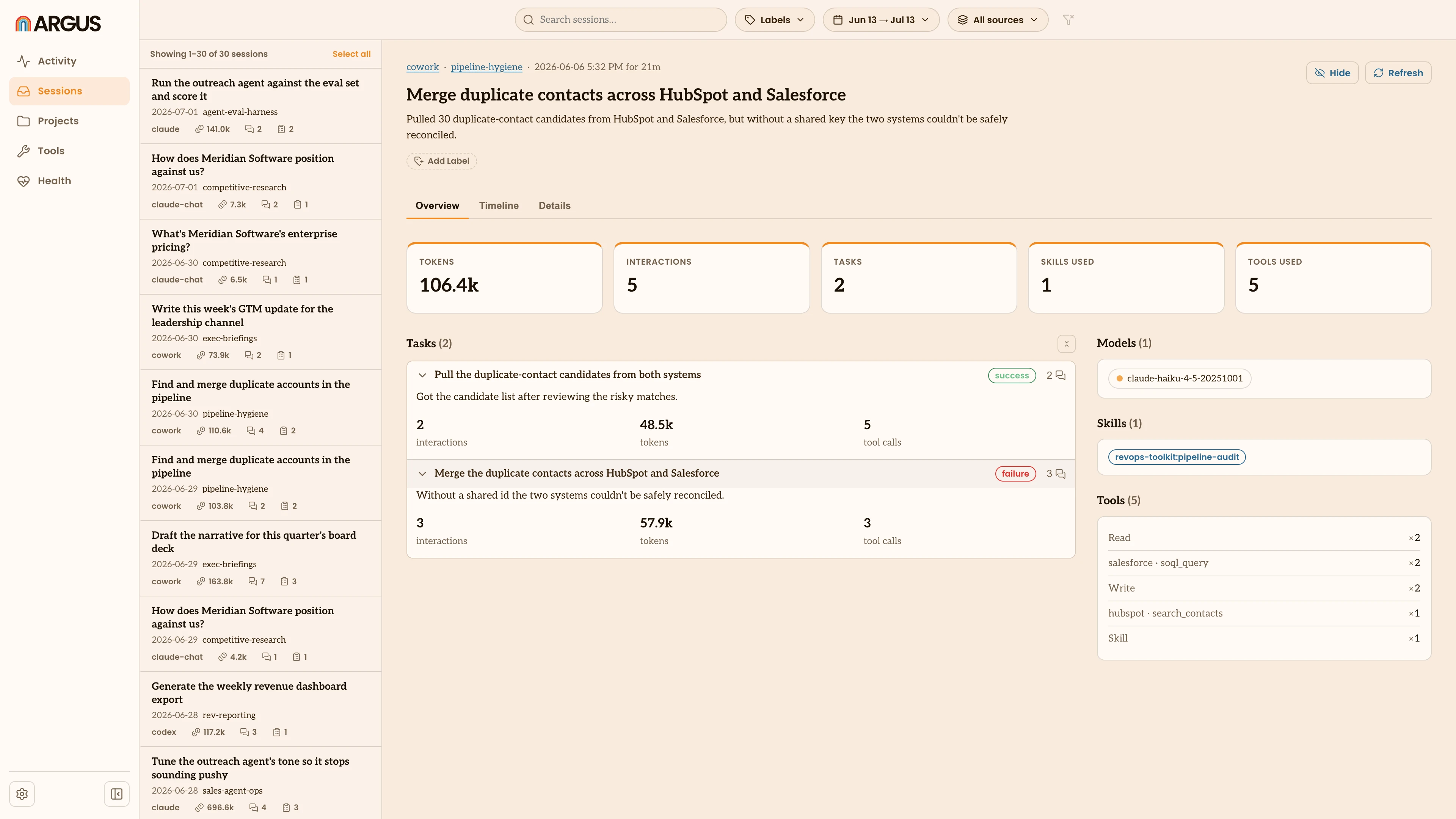Open 2026-07-01 Meridian Software position session
This screenshot has width=1456, height=819.
pos(260,182)
